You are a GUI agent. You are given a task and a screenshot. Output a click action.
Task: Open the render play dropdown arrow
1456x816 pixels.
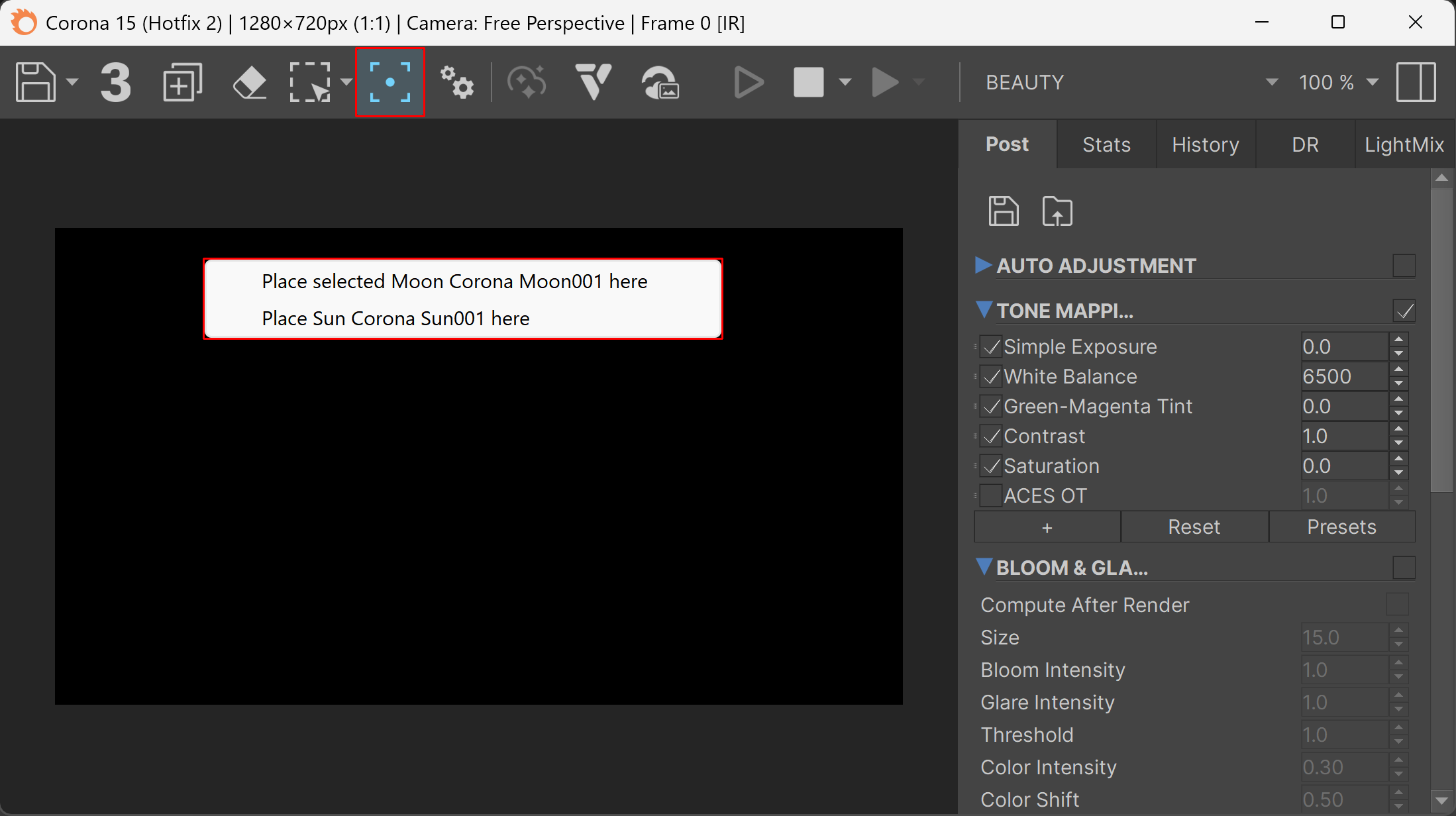[918, 82]
